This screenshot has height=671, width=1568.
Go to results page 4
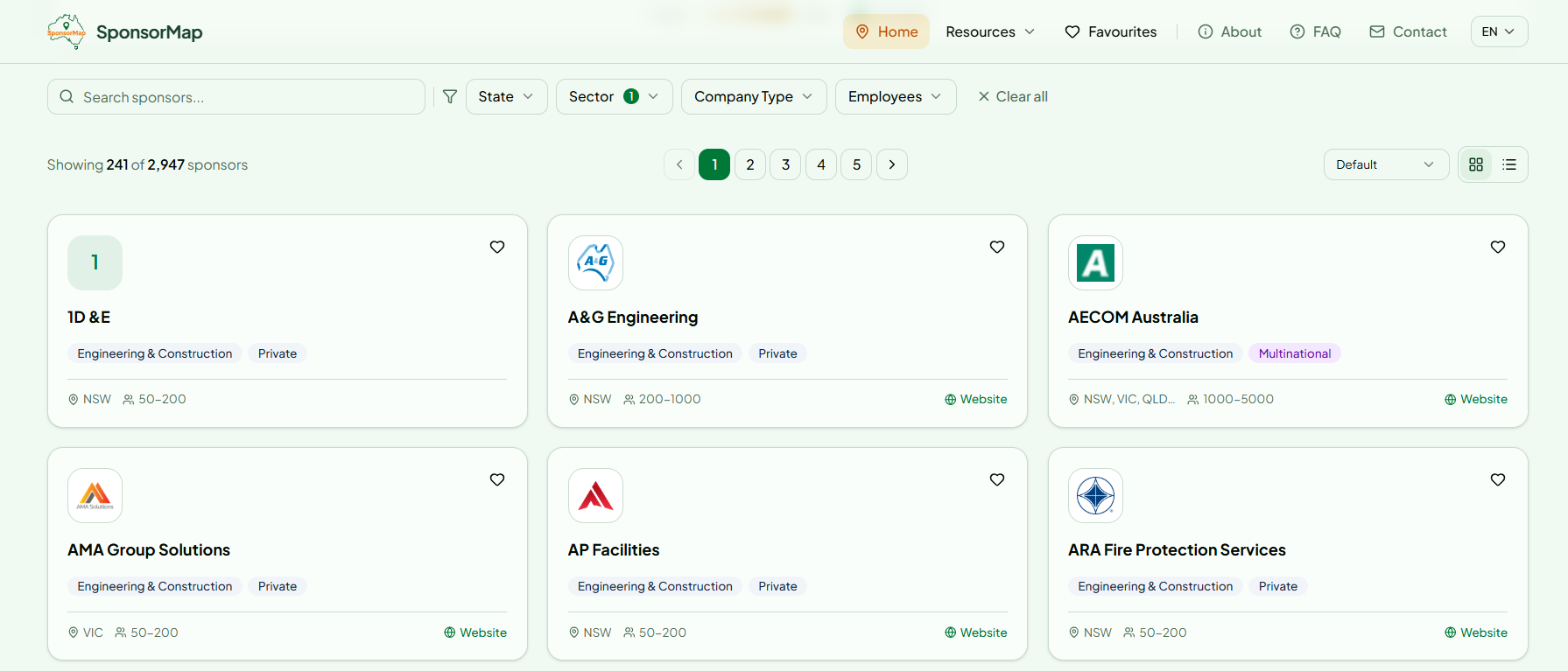pyautogui.click(x=821, y=164)
